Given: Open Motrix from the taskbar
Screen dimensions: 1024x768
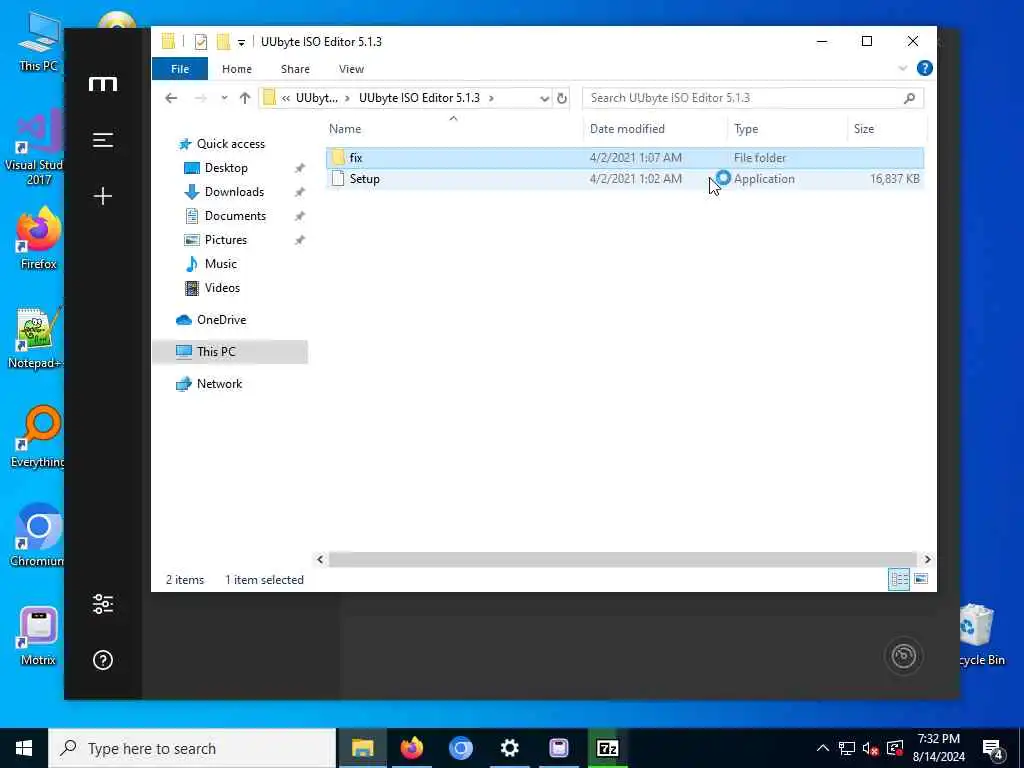Looking at the screenshot, I should 558,748.
